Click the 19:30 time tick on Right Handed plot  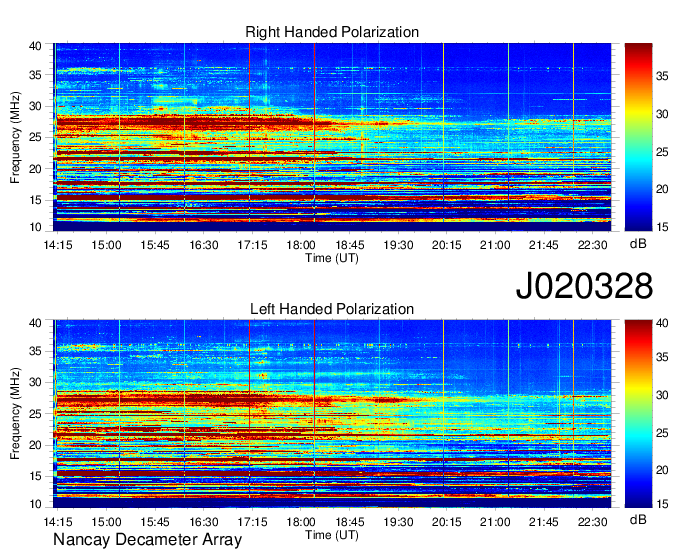click(x=398, y=245)
